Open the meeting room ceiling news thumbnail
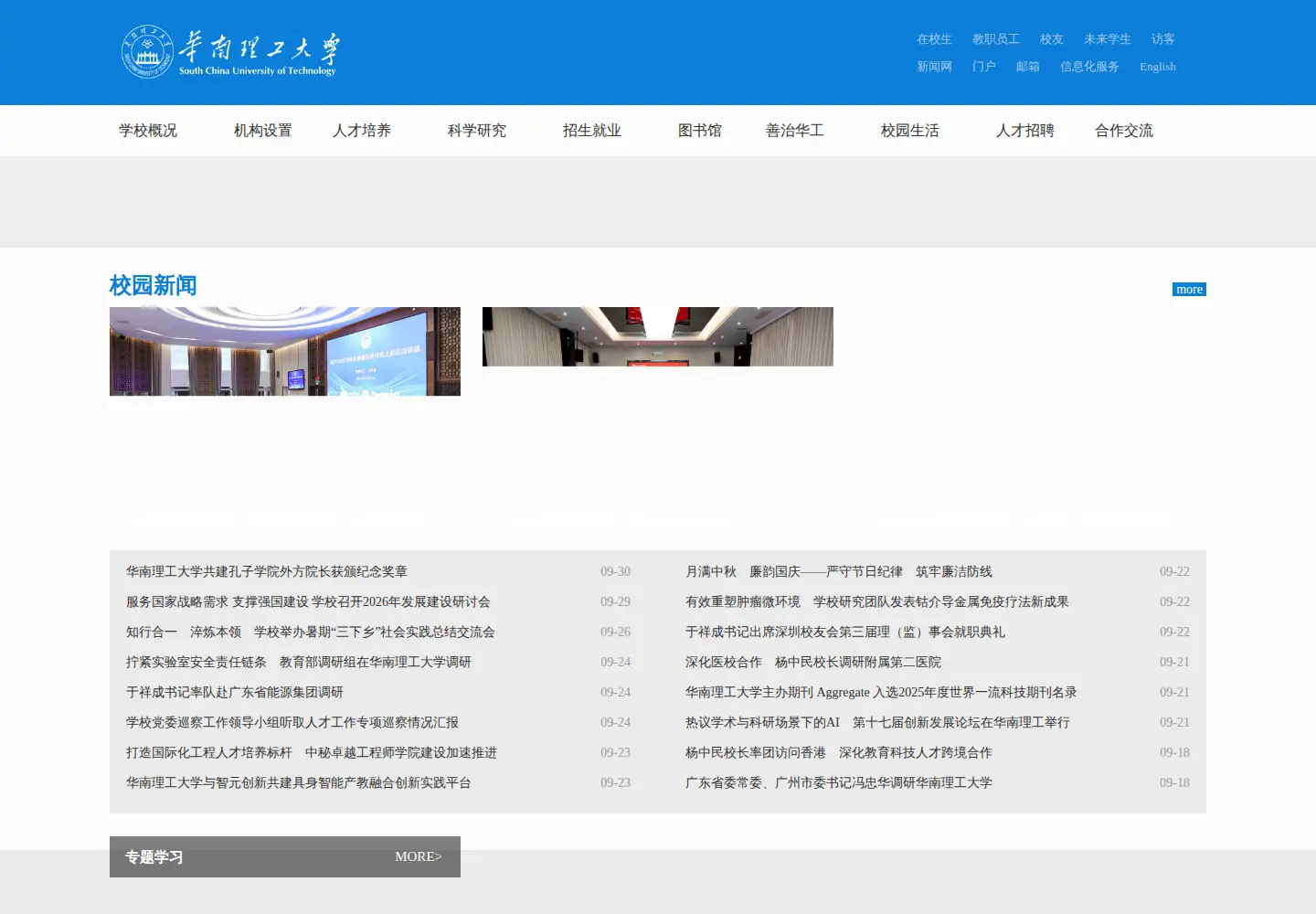Screen dimensions: 1316x914 pyautogui.click(x=658, y=336)
